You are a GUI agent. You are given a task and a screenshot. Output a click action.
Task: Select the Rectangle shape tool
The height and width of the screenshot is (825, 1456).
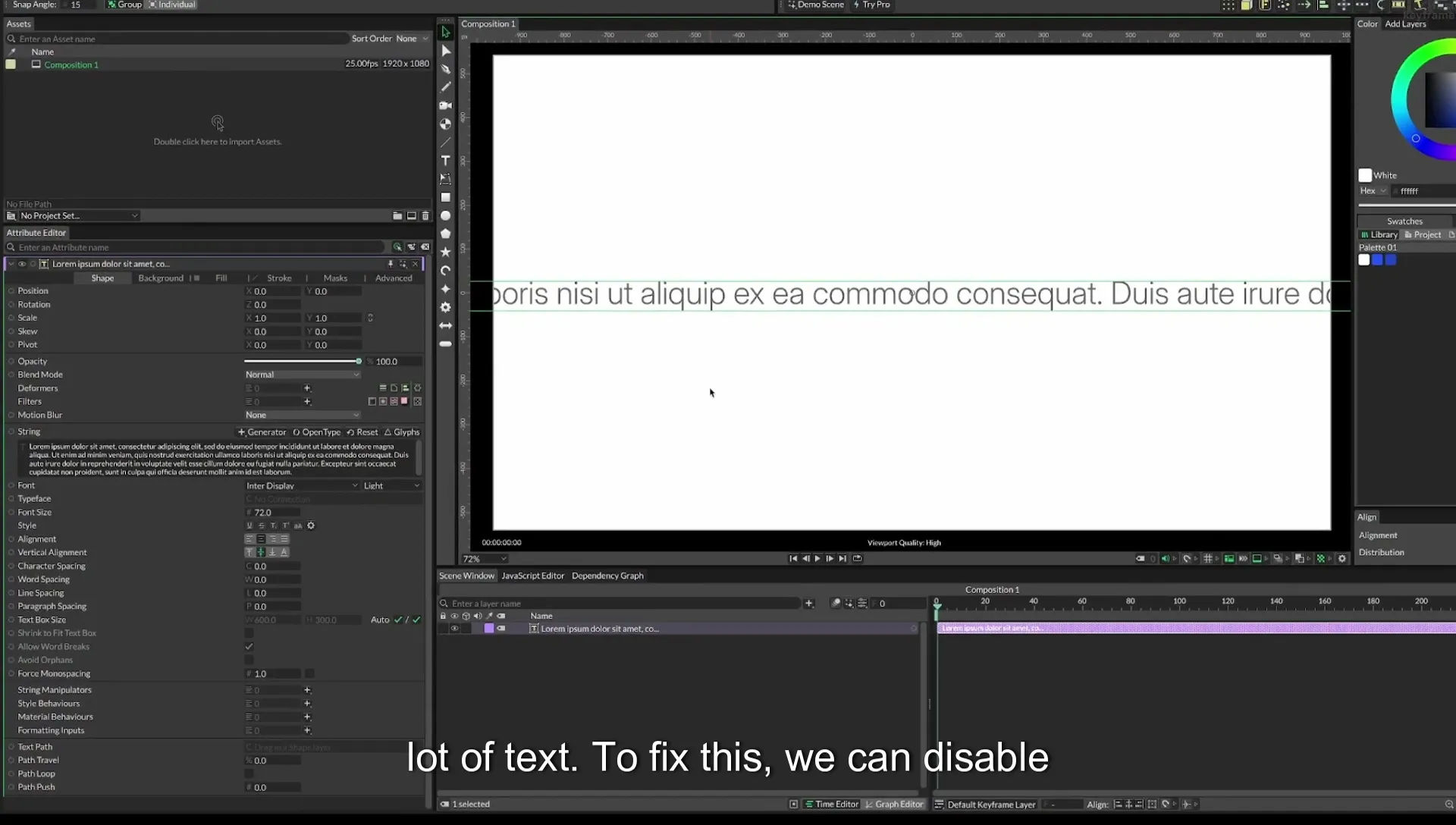tap(445, 197)
